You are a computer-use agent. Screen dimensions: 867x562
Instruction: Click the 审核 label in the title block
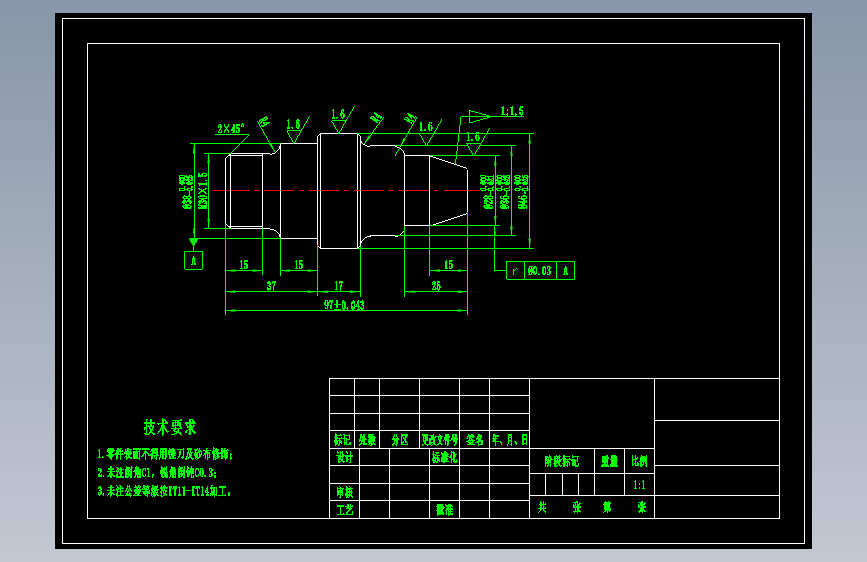pyautogui.click(x=344, y=492)
